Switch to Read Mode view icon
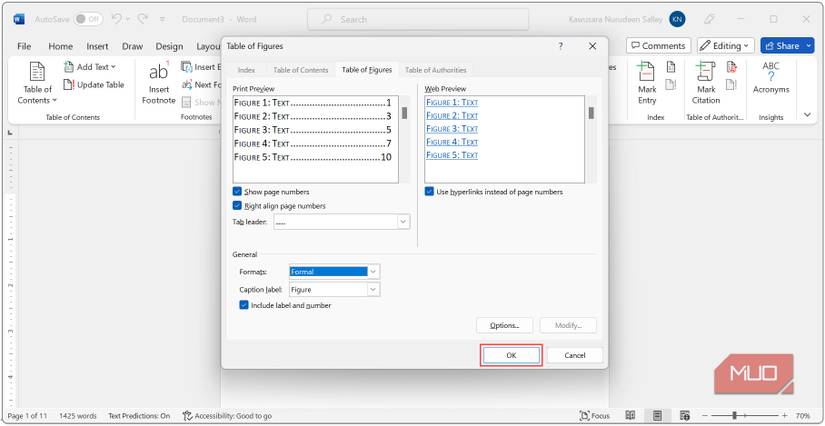The image size is (825, 426). pos(630,415)
